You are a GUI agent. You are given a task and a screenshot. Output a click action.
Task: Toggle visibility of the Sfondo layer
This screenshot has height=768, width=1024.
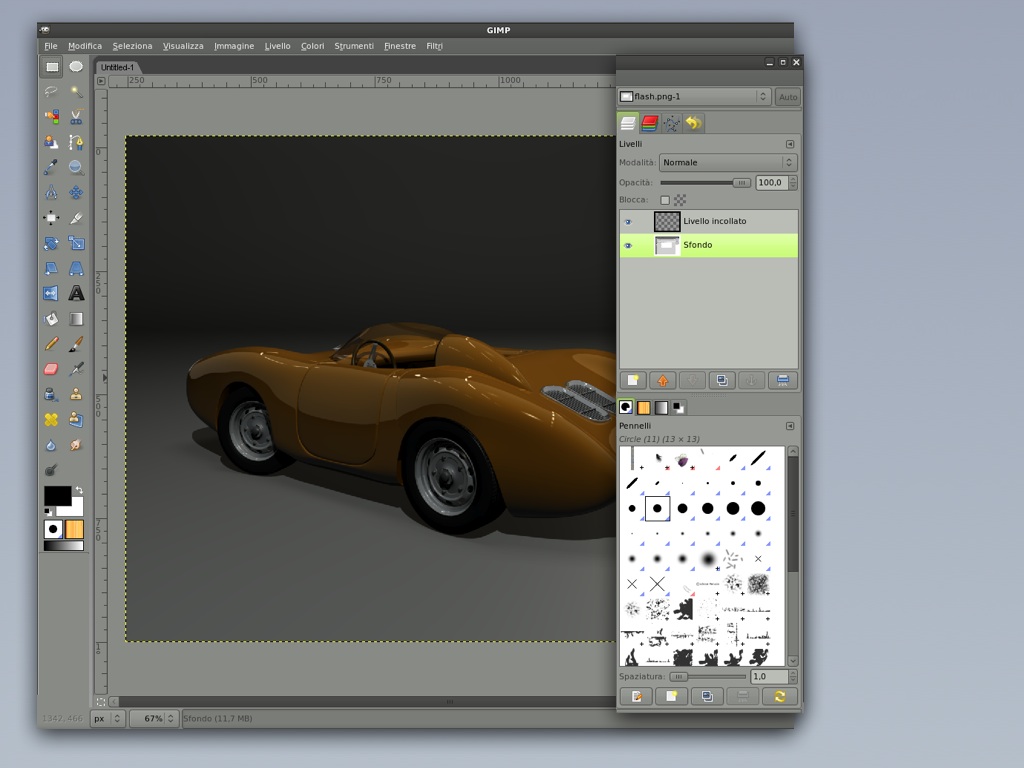pyautogui.click(x=628, y=246)
